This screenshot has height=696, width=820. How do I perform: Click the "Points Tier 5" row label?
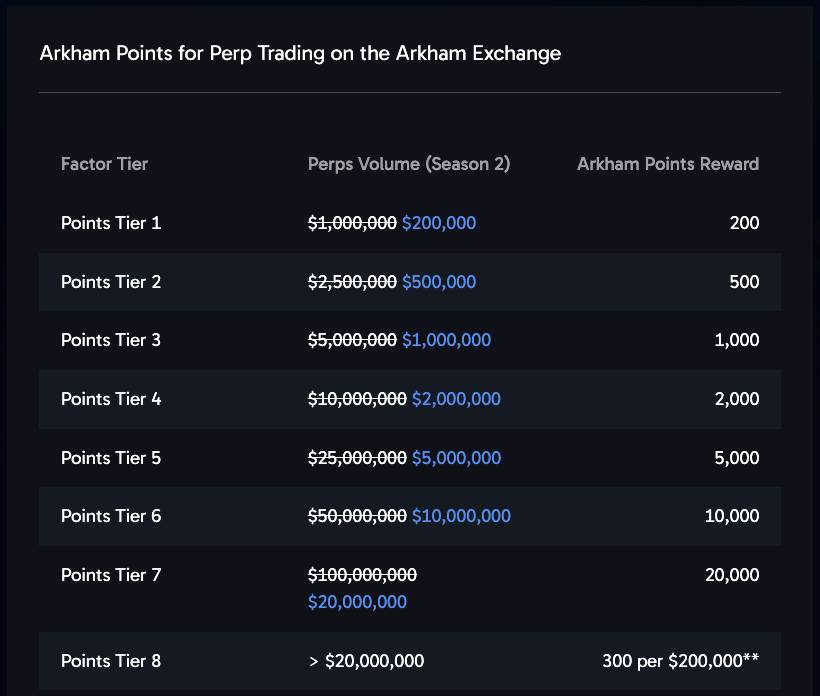point(111,459)
